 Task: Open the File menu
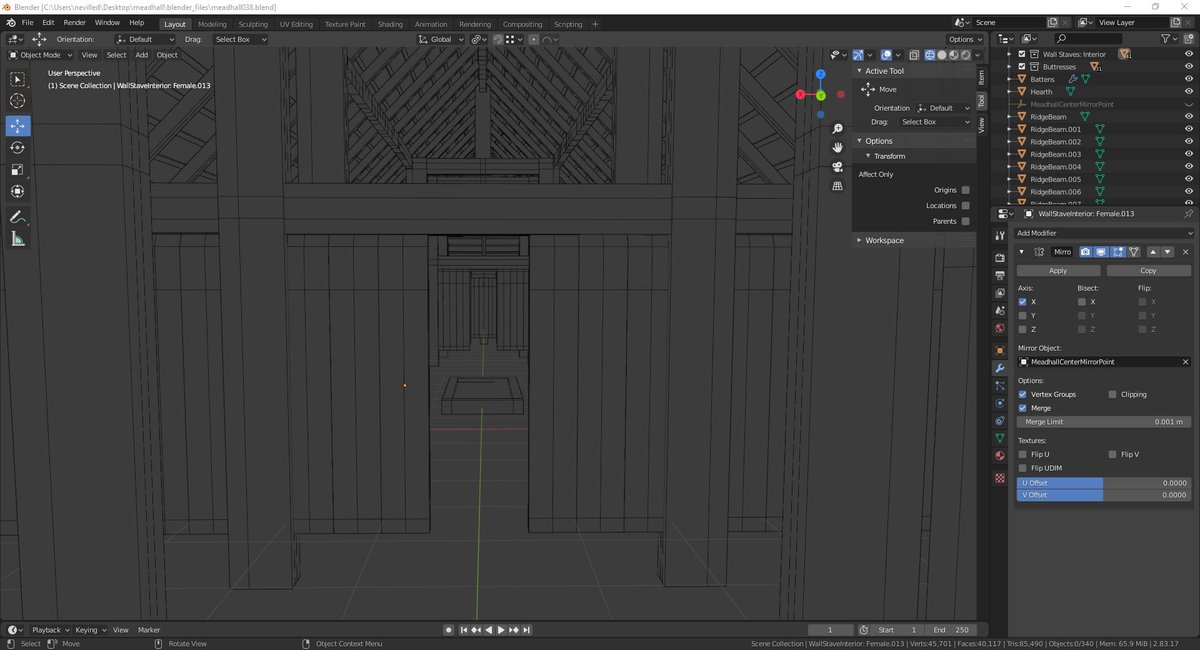pos(27,22)
